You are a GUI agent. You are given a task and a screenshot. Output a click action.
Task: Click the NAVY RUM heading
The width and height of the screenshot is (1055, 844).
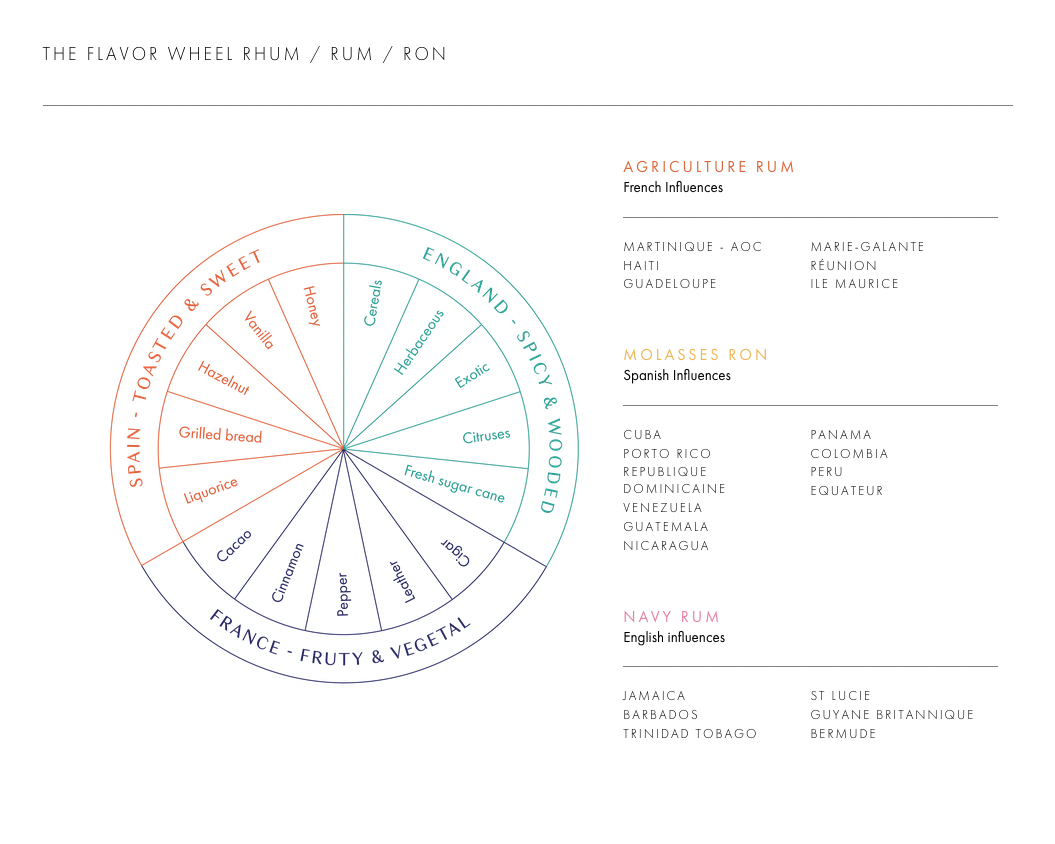[671, 617]
